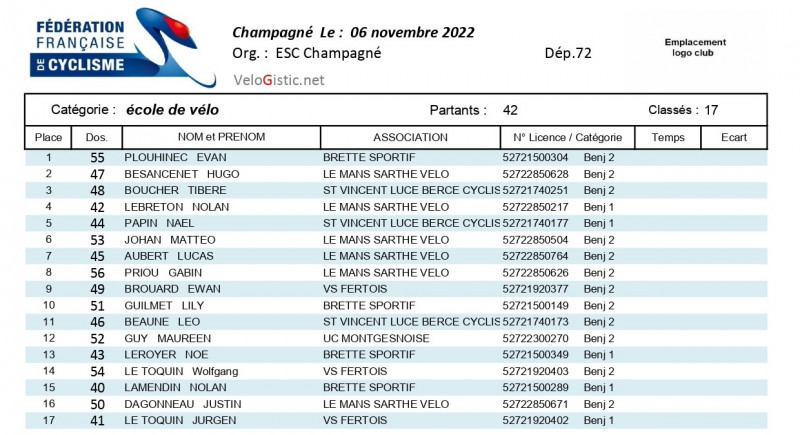
Task: Click license number 52722300270
Action: pyautogui.click(x=535, y=338)
